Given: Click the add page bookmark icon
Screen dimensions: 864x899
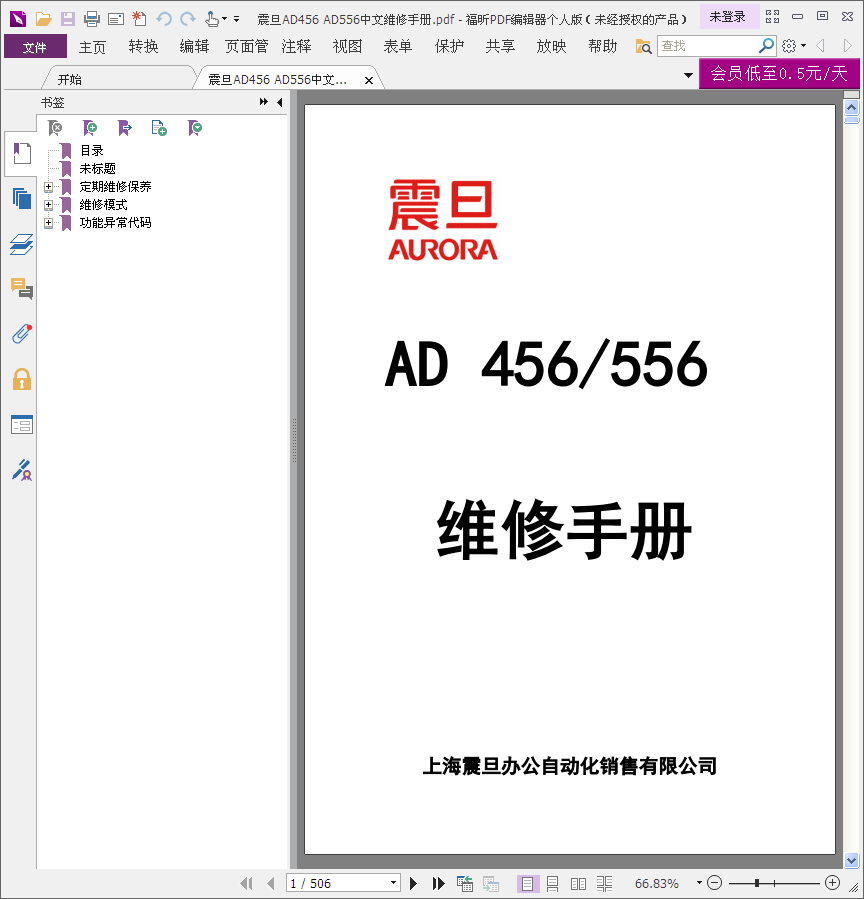Looking at the screenshot, I should point(159,128).
